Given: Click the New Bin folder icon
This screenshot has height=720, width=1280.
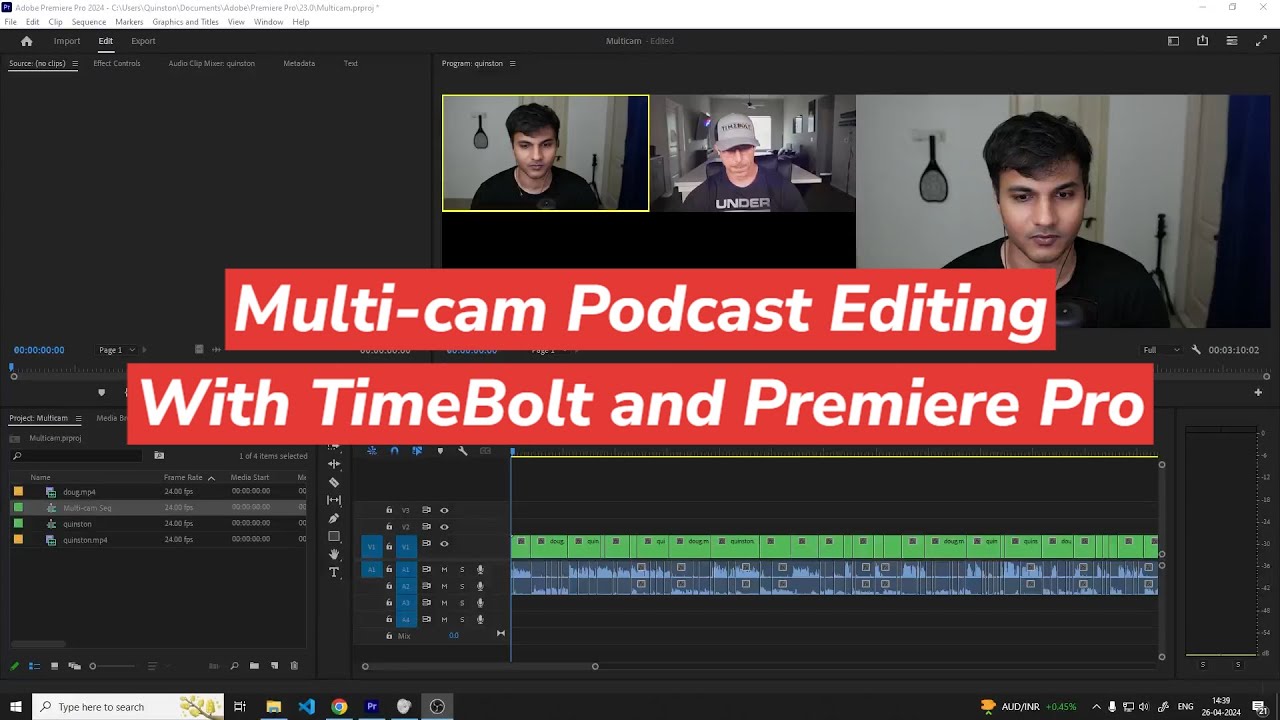Looking at the screenshot, I should click(x=254, y=666).
